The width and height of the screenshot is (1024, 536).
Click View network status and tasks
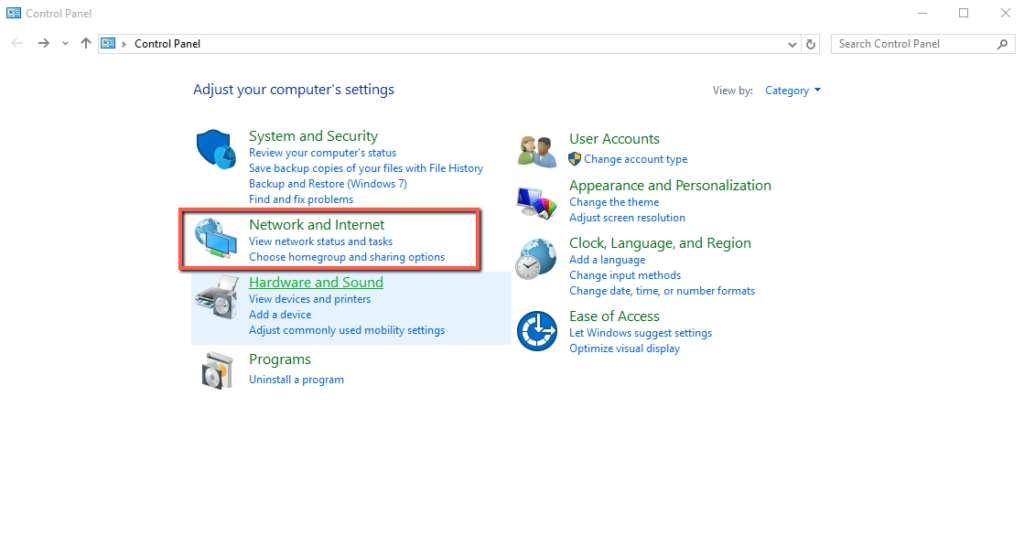point(320,242)
